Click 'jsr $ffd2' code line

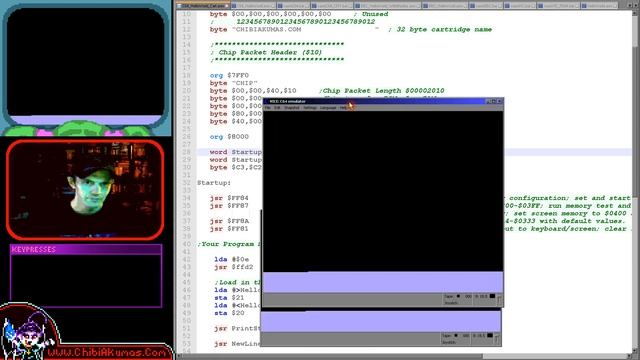click(233, 267)
